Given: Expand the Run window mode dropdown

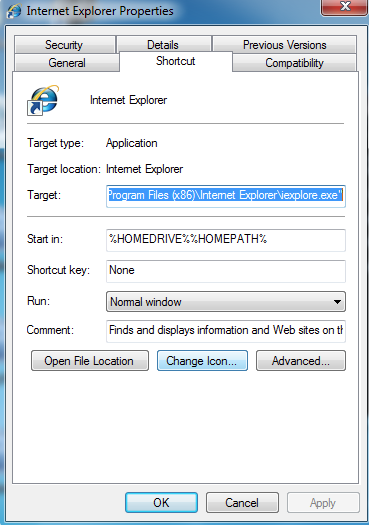Looking at the screenshot, I should tap(226, 302).
